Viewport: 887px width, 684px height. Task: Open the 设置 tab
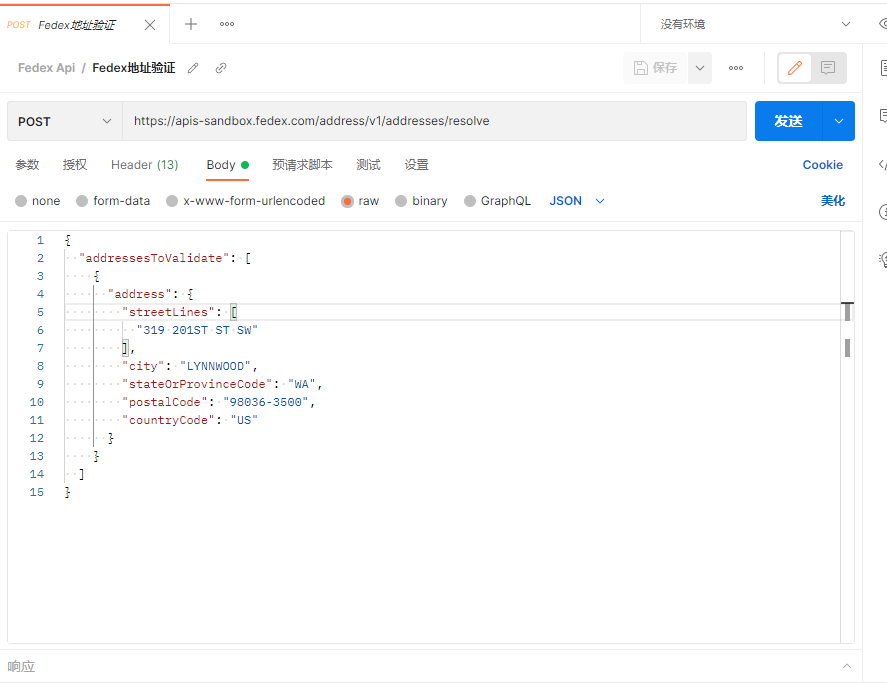click(416, 165)
